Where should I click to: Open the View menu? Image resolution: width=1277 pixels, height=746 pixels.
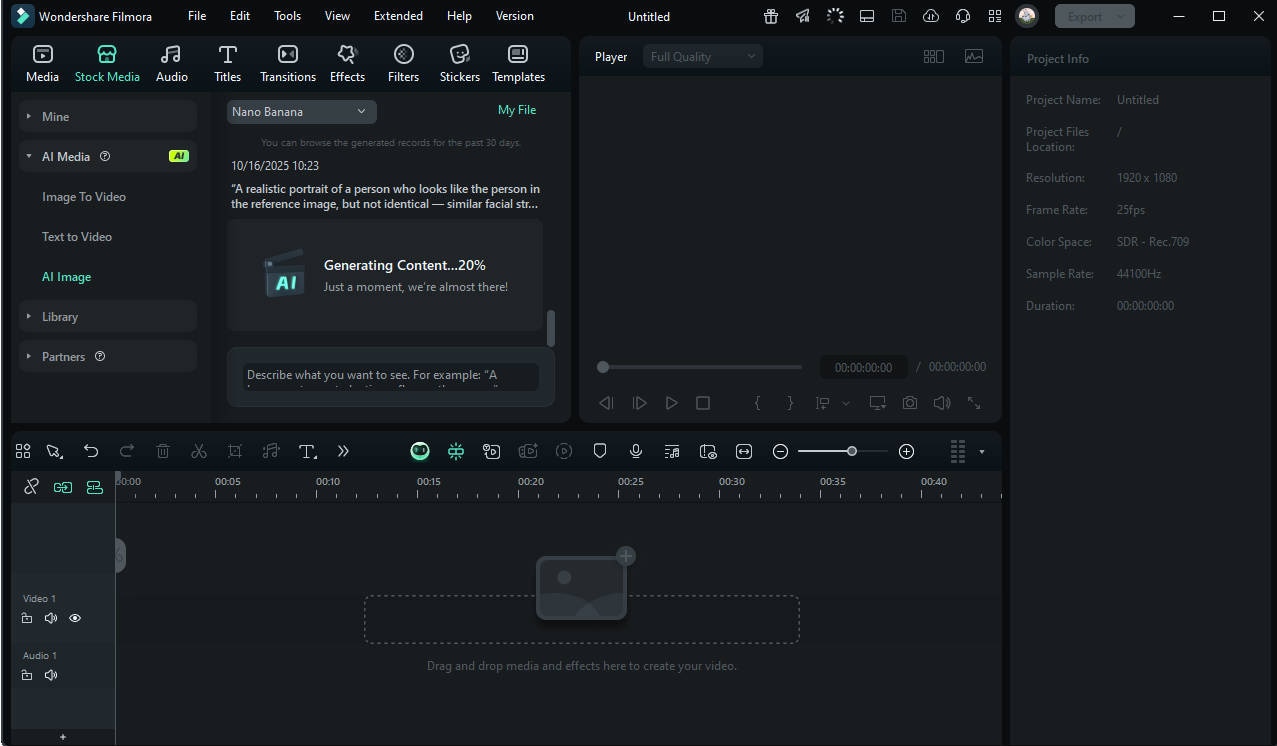[338, 16]
